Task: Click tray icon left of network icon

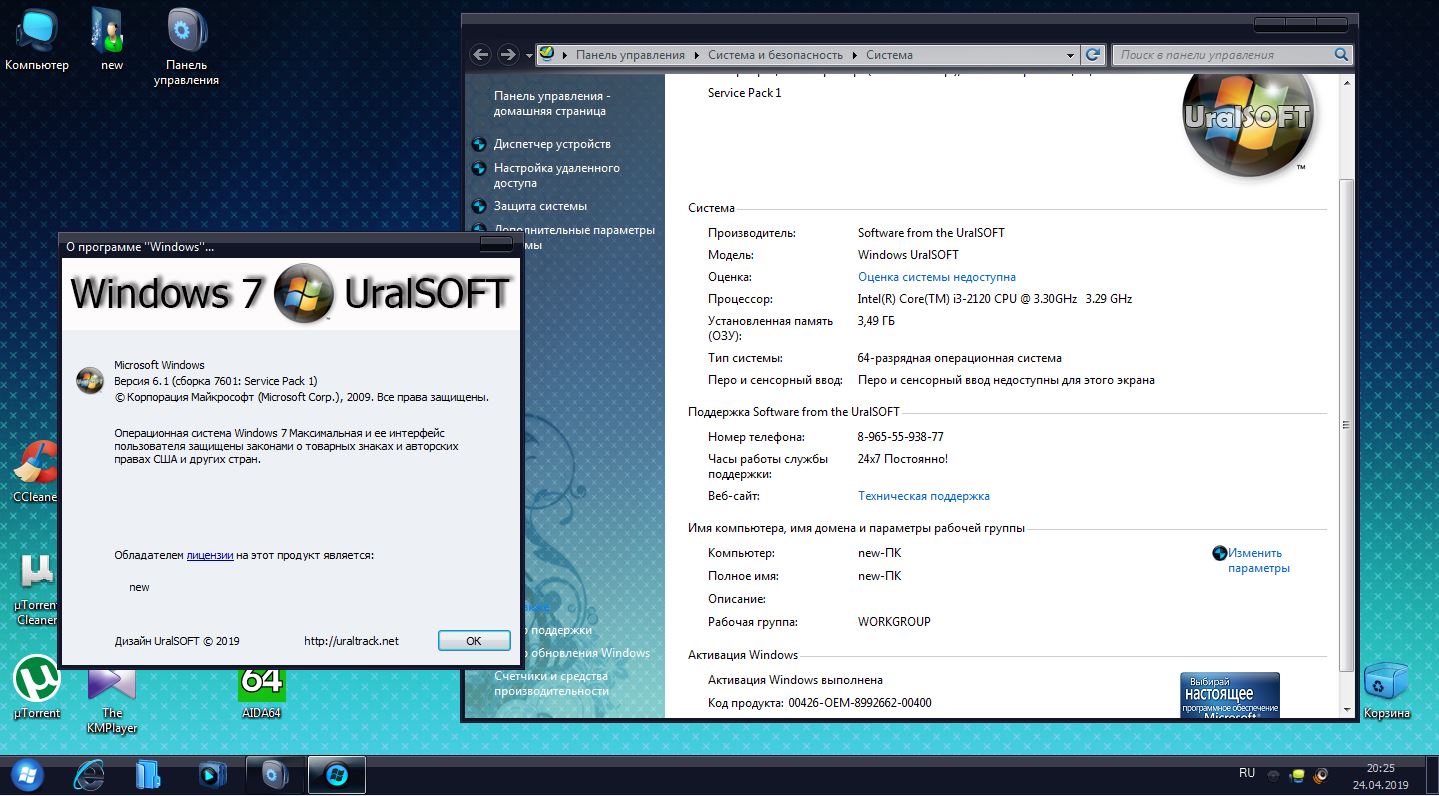Action: 1273,775
